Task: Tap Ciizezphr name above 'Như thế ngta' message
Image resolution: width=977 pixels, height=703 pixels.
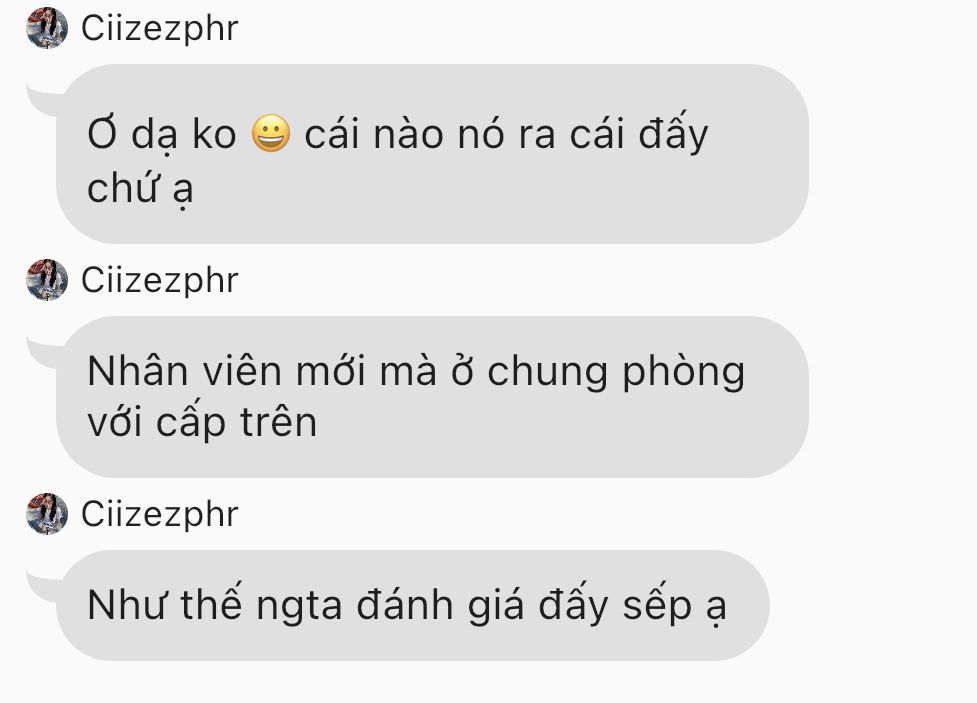Action: pyautogui.click(x=160, y=514)
